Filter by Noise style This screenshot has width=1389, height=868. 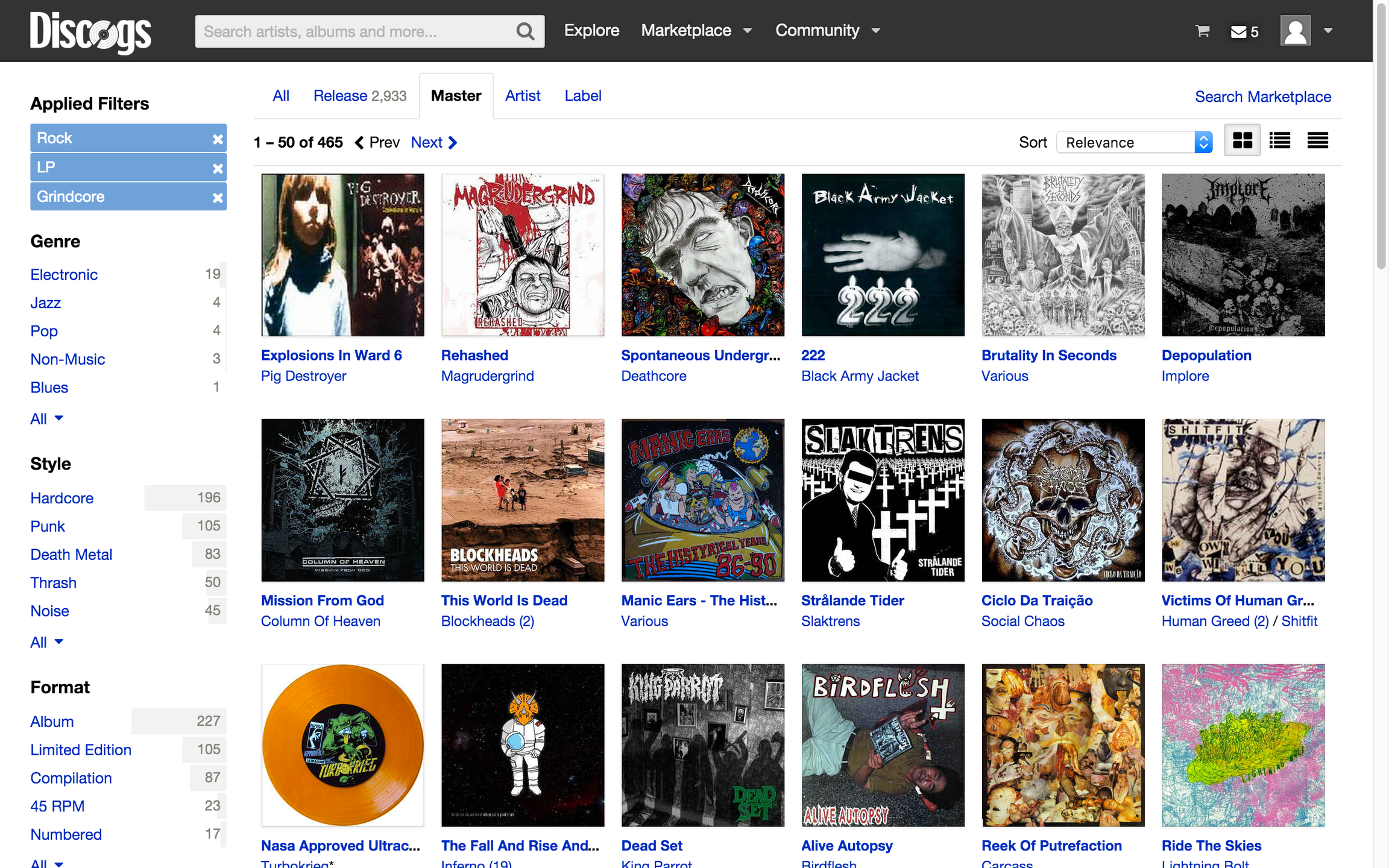point(50,612)
